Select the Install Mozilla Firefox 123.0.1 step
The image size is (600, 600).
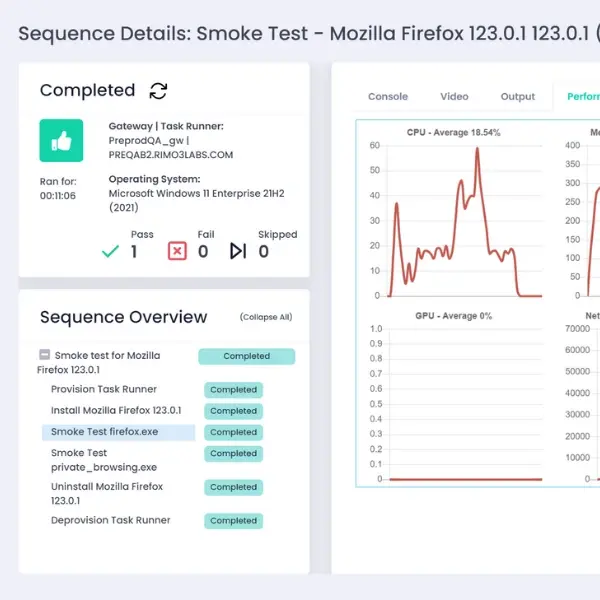(116, 410)
